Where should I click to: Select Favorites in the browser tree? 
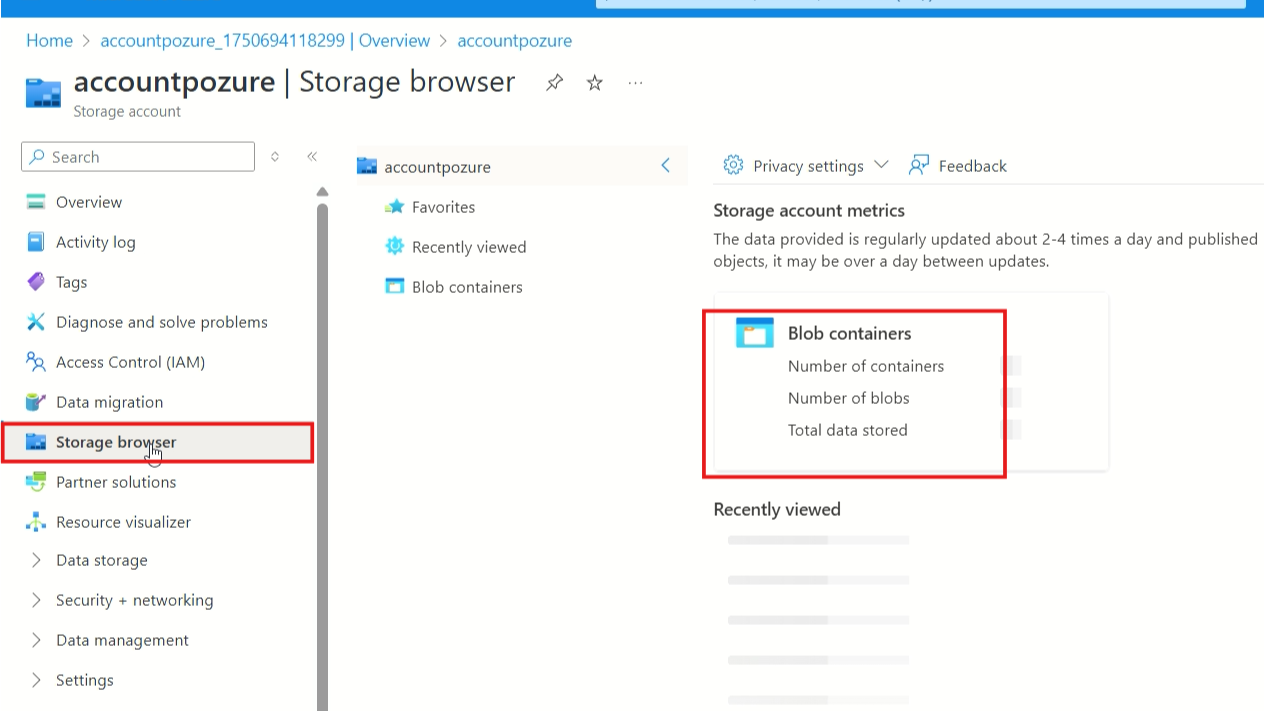point(443,207)
